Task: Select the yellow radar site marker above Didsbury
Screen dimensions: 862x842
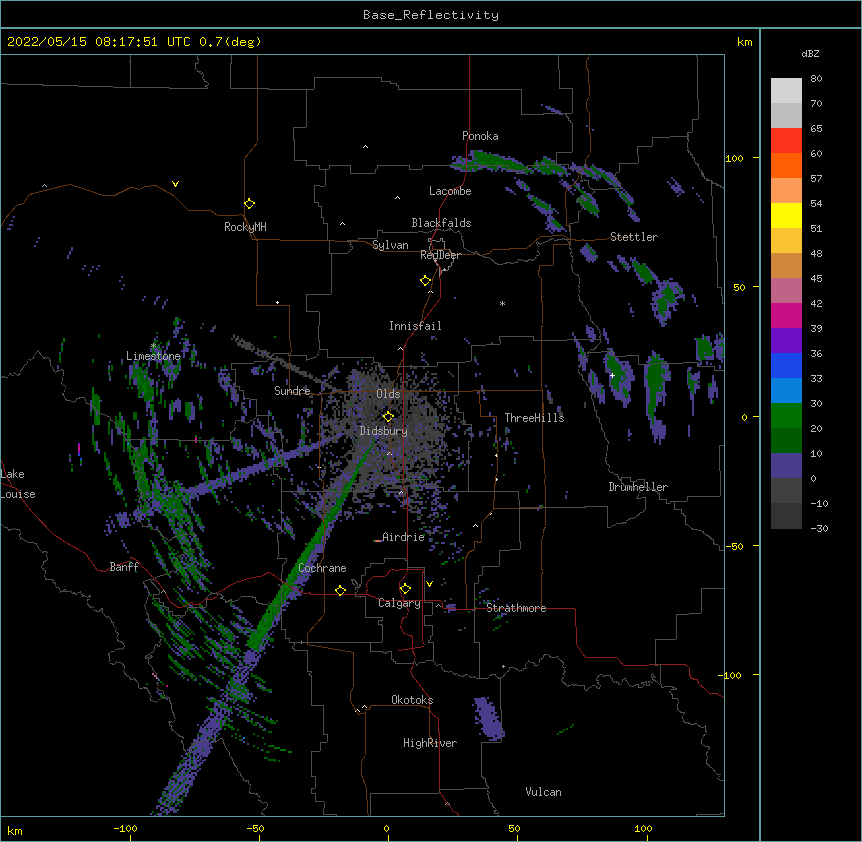Action: coord(388,416)
